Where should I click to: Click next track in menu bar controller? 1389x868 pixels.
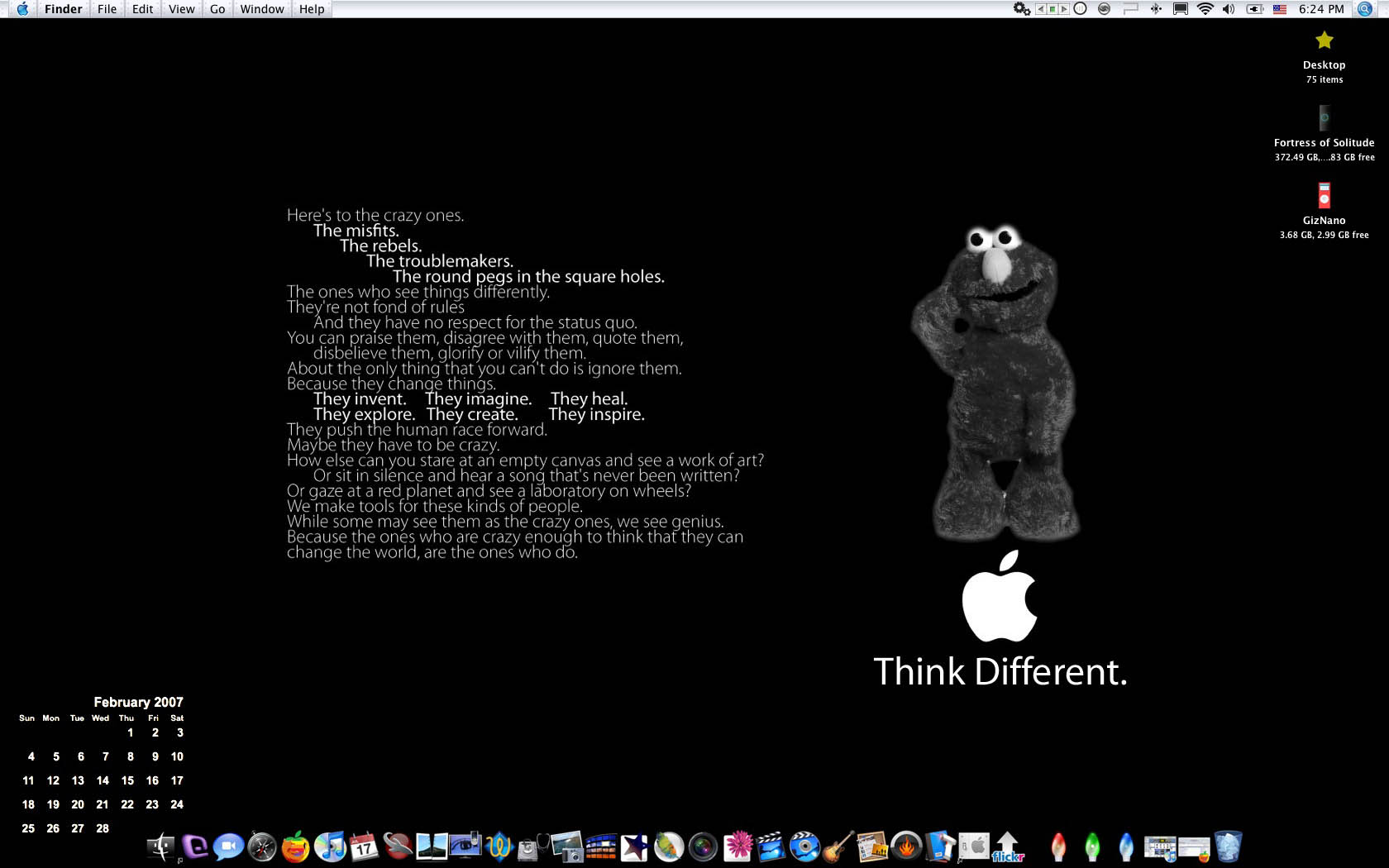click(x=1064, y=9)
